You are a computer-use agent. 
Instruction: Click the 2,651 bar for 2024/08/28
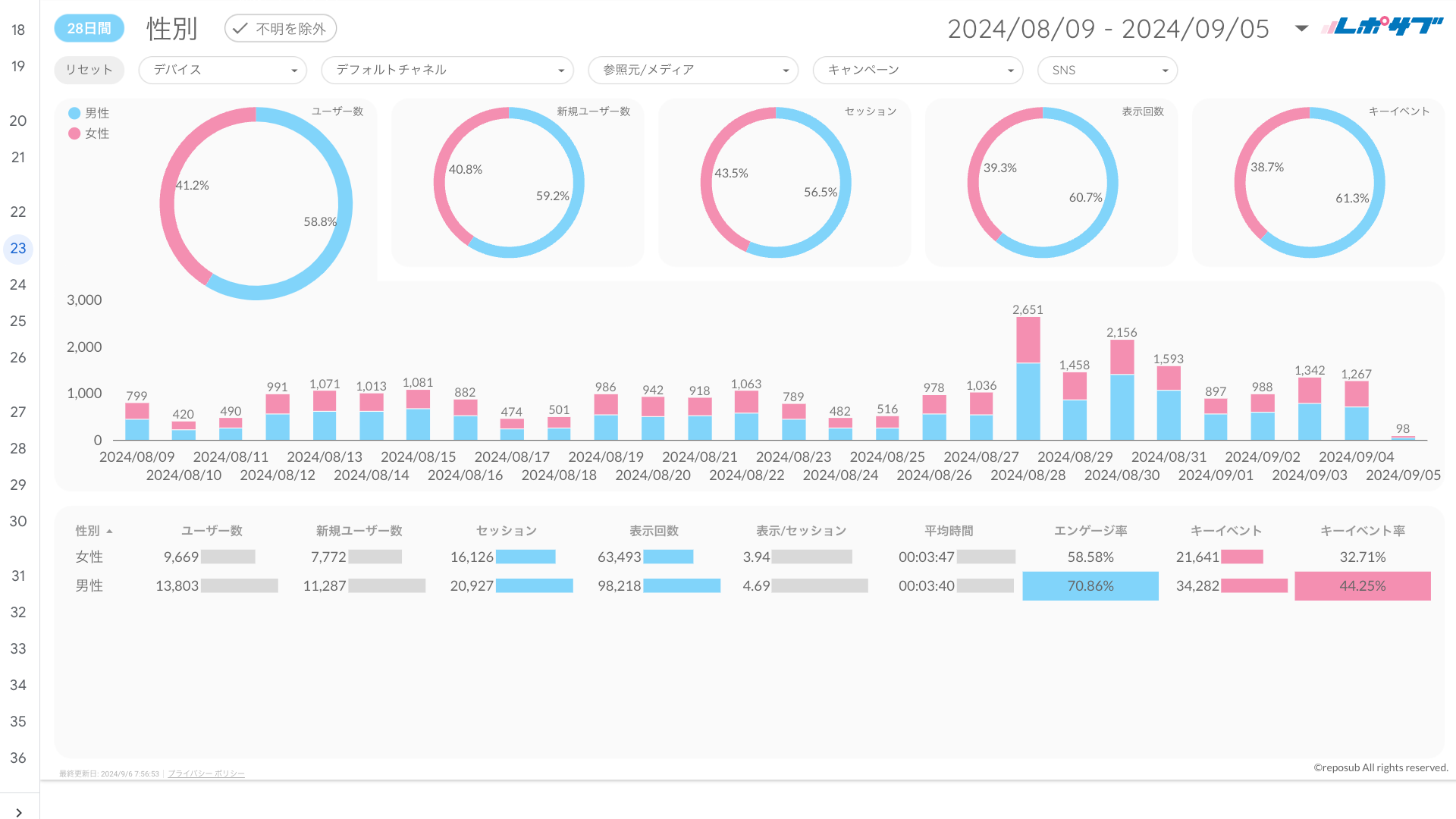(1028, 379)
